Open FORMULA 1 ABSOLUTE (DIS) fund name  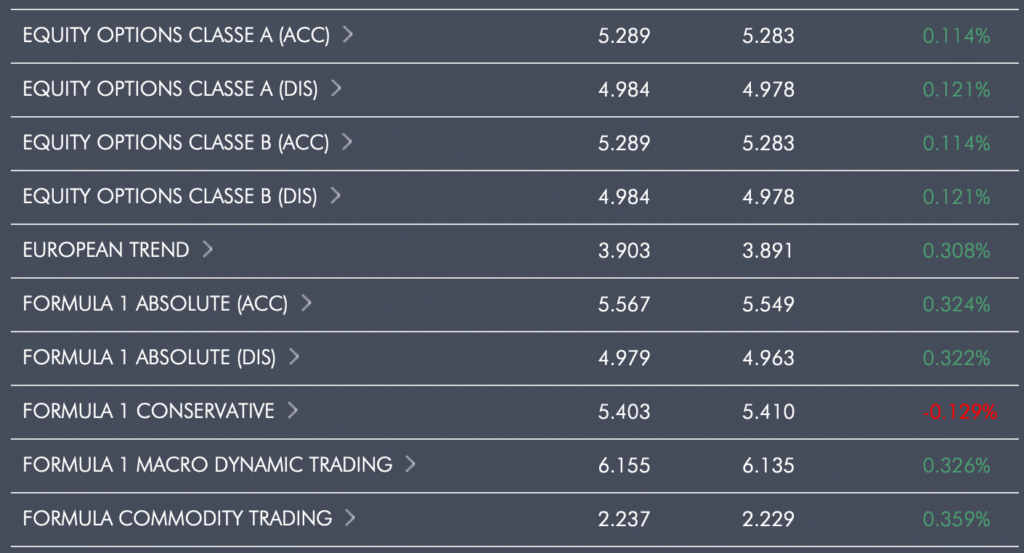coord(149,357)
